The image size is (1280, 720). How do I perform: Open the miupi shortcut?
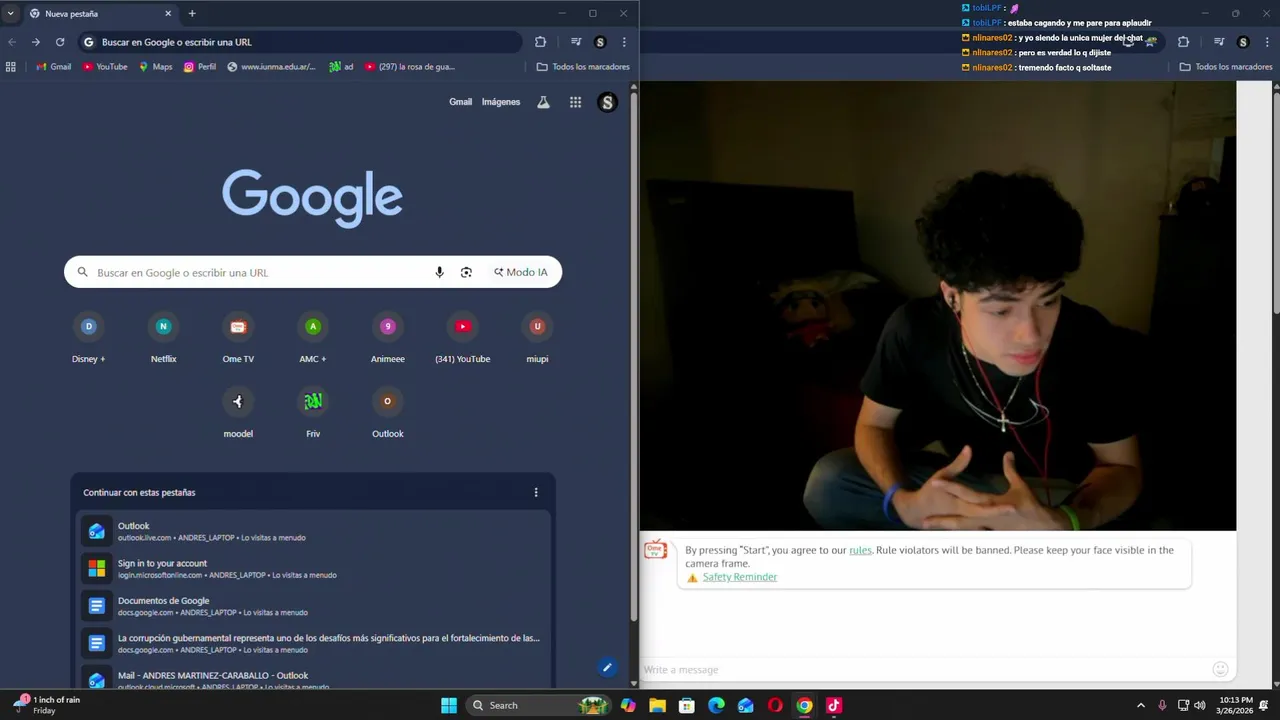[x=537, y=338]
